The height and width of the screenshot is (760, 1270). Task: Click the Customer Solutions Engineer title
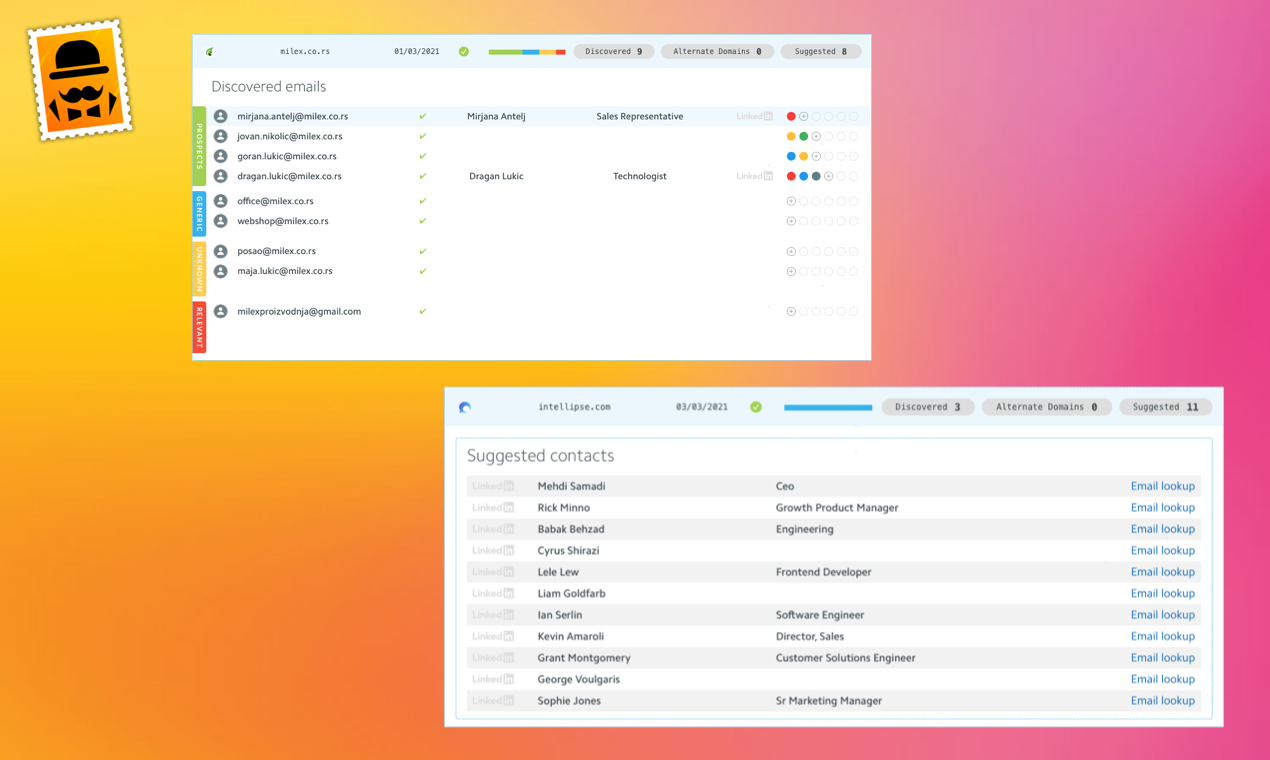(846, 658)
